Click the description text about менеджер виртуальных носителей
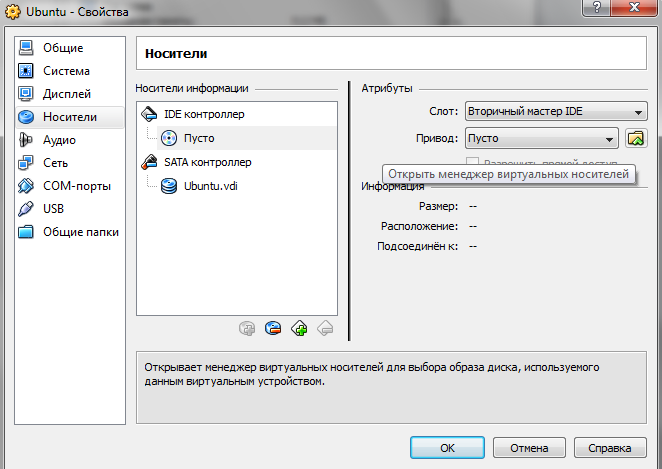Viewport: 662px width, 469px height. 372,374
